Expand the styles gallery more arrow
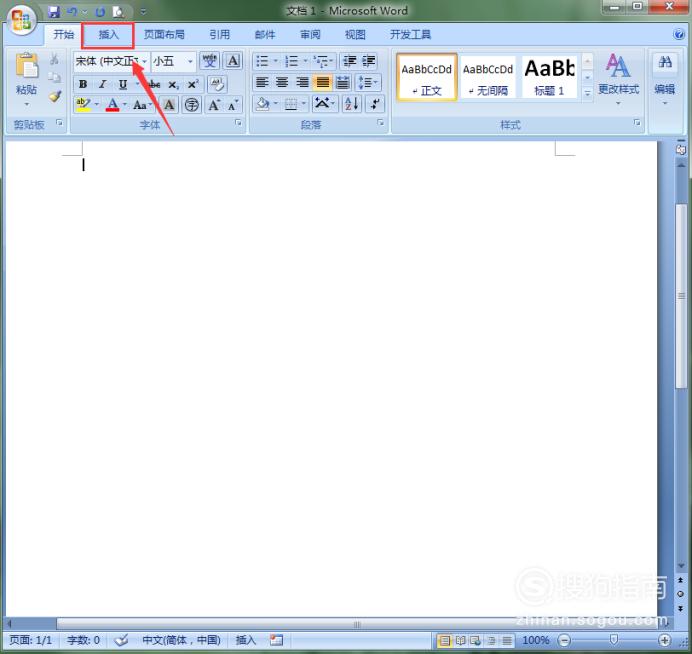This screenshot has height=654, width=692. point(587,94)
